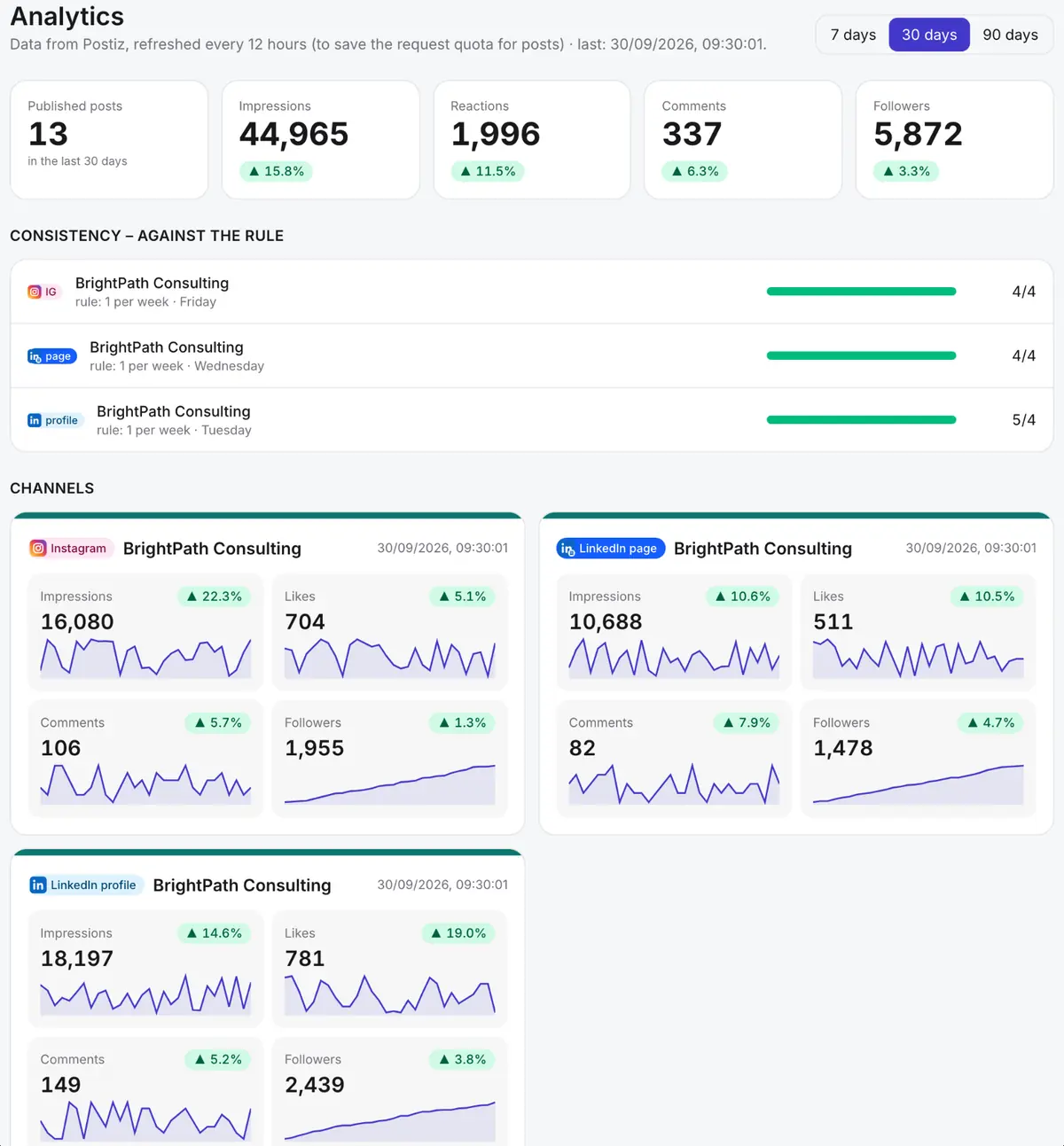The width and height of the screenshot is (1064, 1146).
Task: Click the LinkedIn profile Tuesday progress bar
Action: (x=861, y=420)
